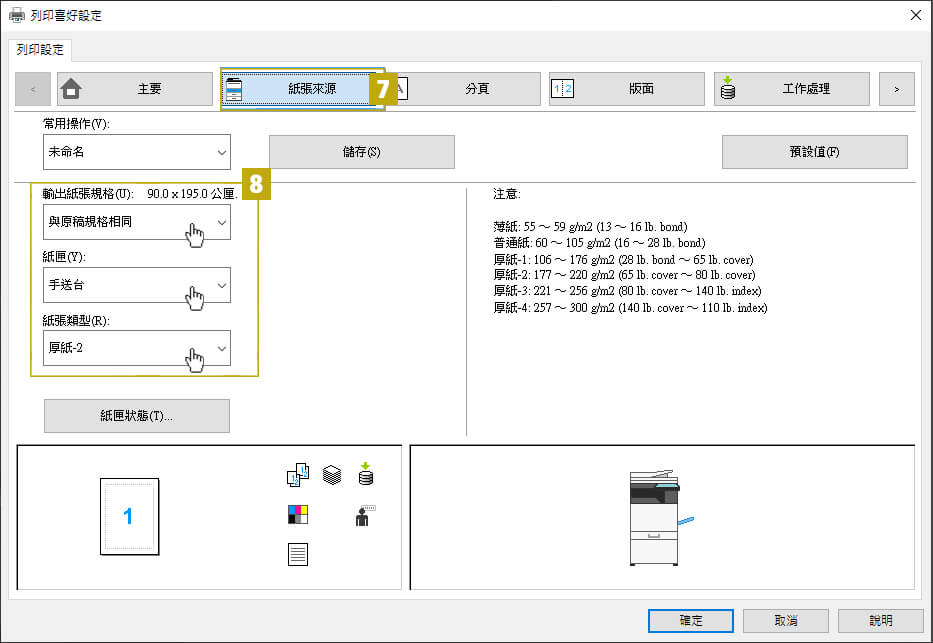Screen dimensions: 933x643
Task: Expand the 常用操作 dropdown showing 未命名
Action: (137, 152)
